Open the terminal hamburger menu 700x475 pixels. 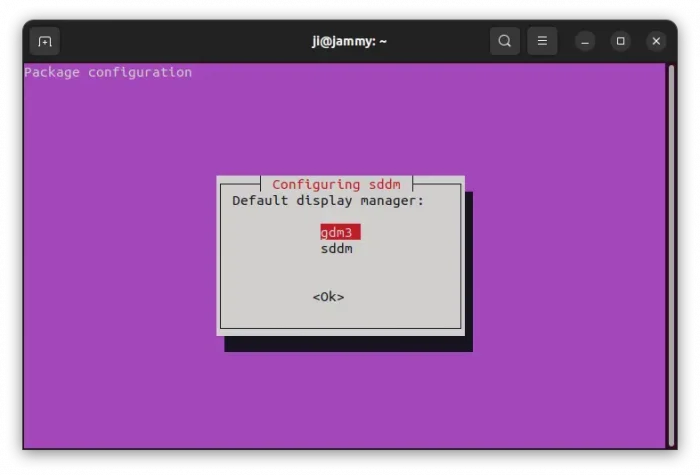tap(542, 41)
